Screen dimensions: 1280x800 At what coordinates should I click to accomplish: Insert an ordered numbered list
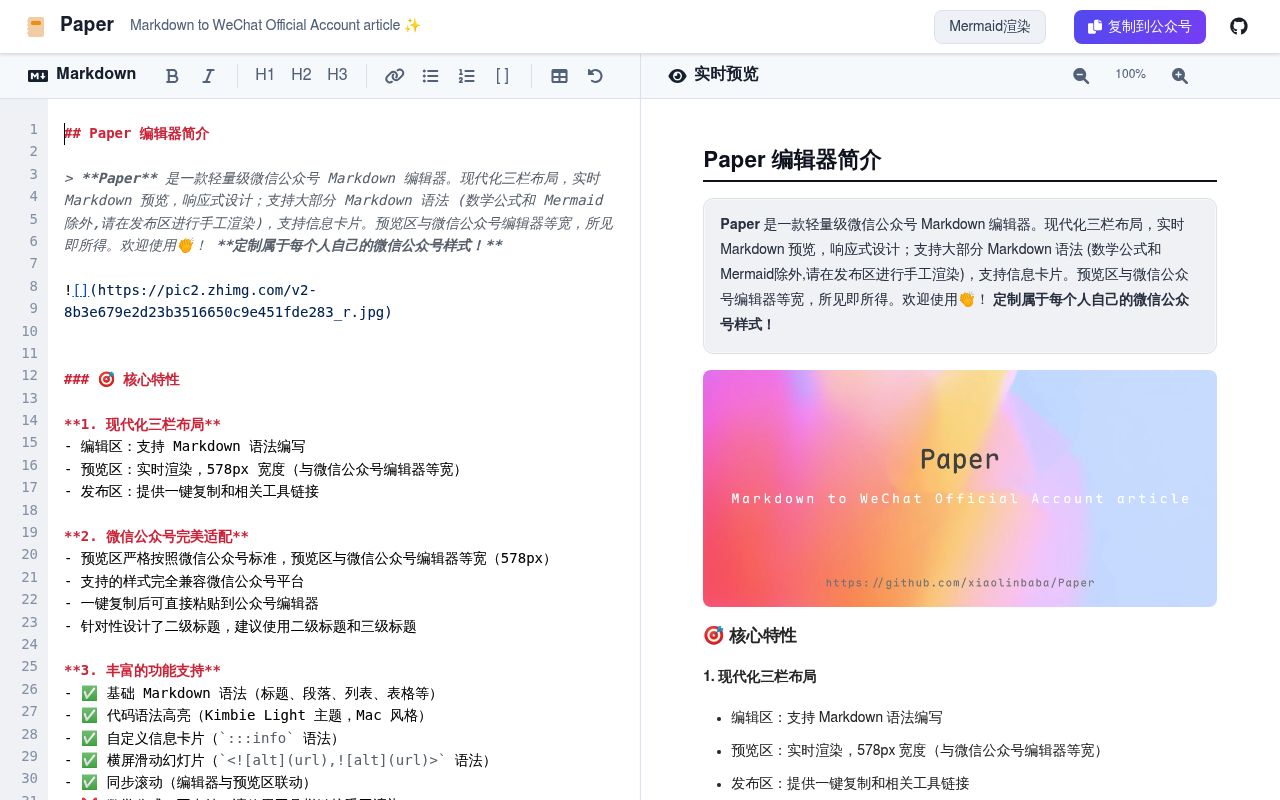[x=467, y=75]
